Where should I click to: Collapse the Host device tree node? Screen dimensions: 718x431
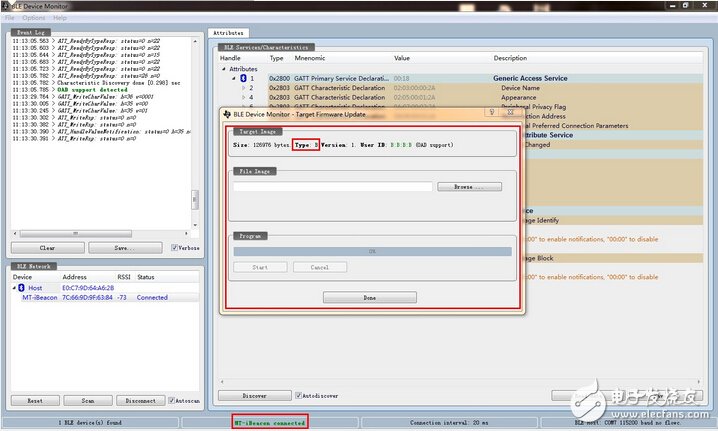(16, 287)
